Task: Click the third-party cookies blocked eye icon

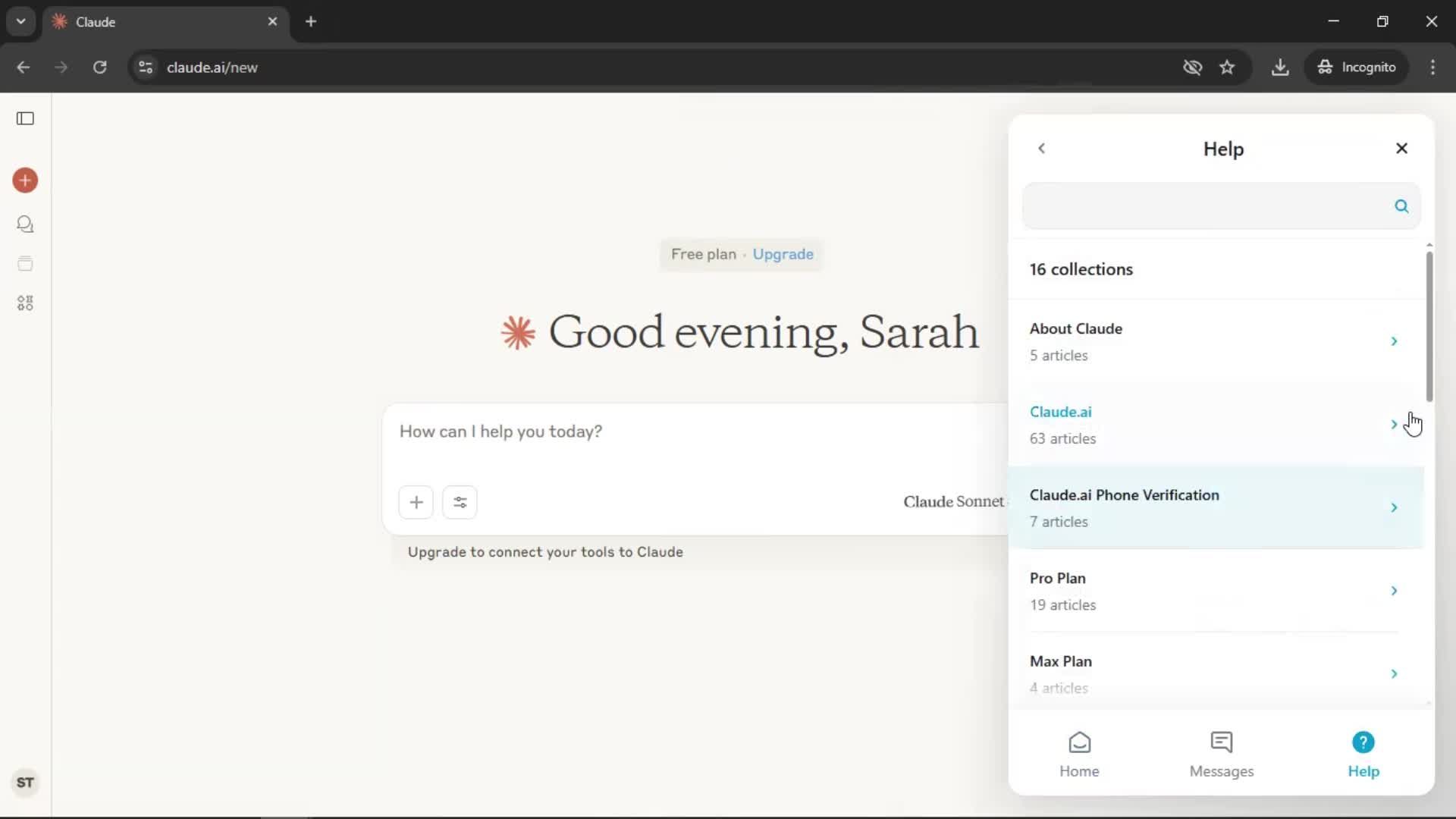Action: 1192,67
